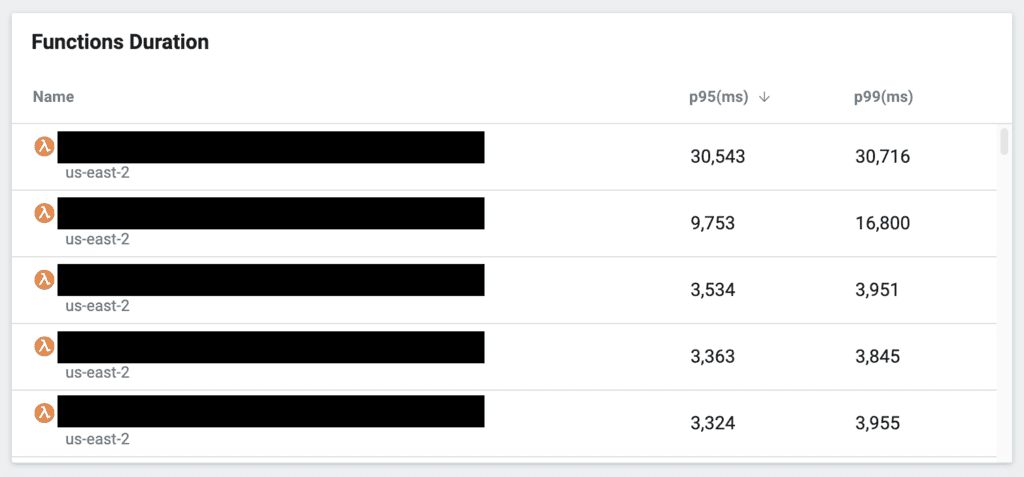1024x477 pixels.
Task: Click Lambda icon in the 30,543 ms row
Action: [x=44, y=147]
